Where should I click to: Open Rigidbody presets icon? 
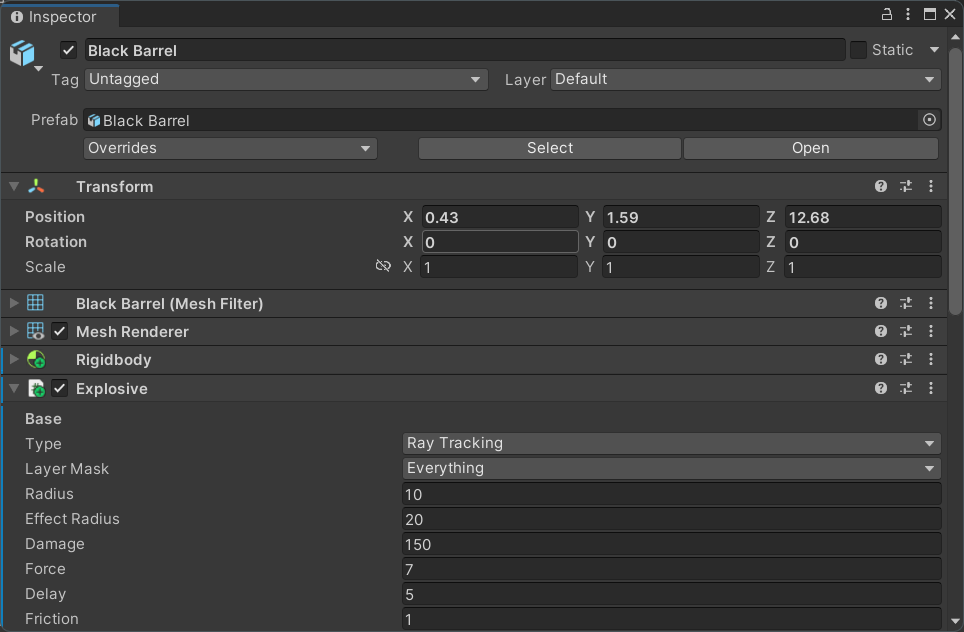pos(906,359)
